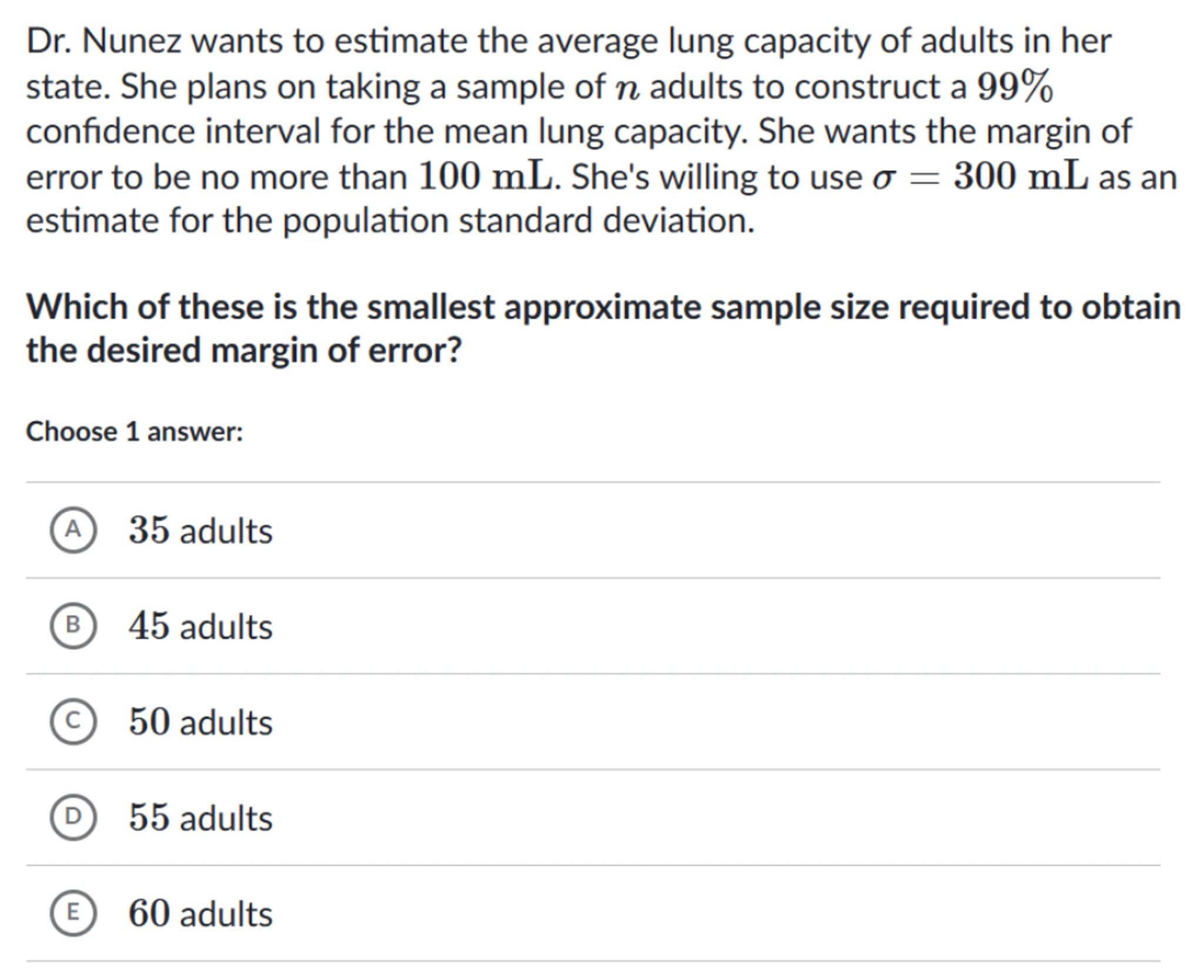
Task: Click the "60 adults" answer text
Action: [200, 914]
